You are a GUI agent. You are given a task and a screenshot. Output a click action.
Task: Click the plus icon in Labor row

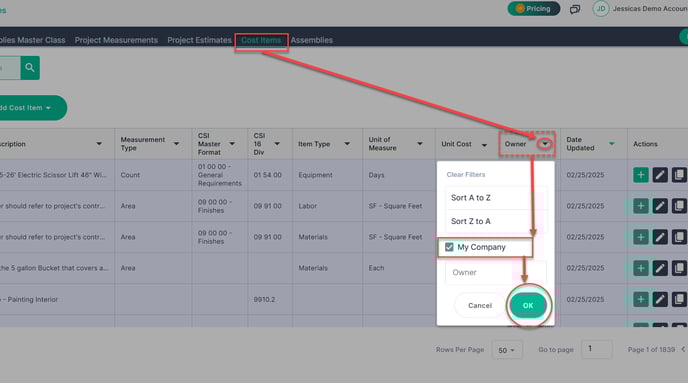tap(641, 206)
